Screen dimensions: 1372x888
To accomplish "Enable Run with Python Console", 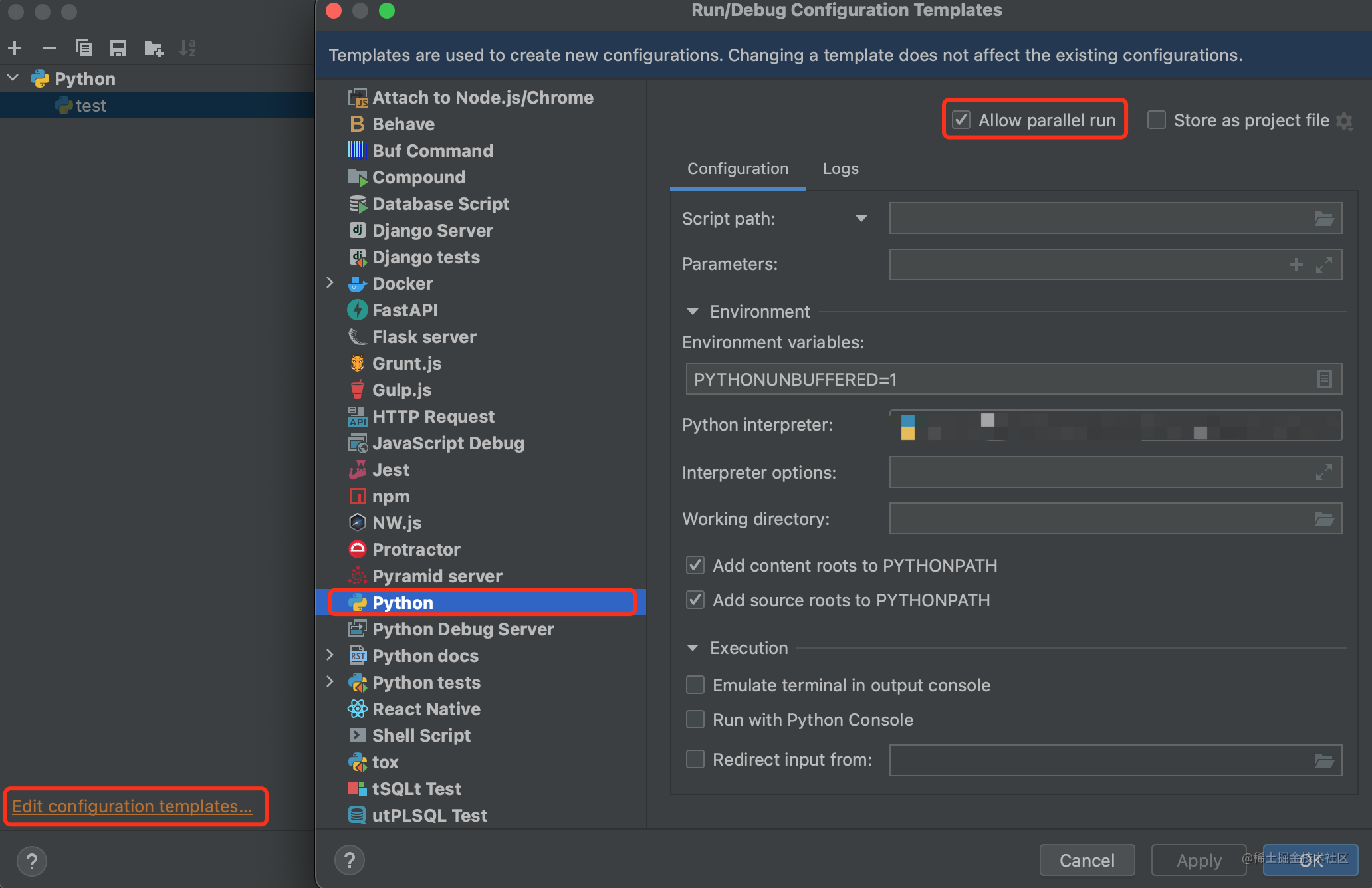I will pos(695,719).
